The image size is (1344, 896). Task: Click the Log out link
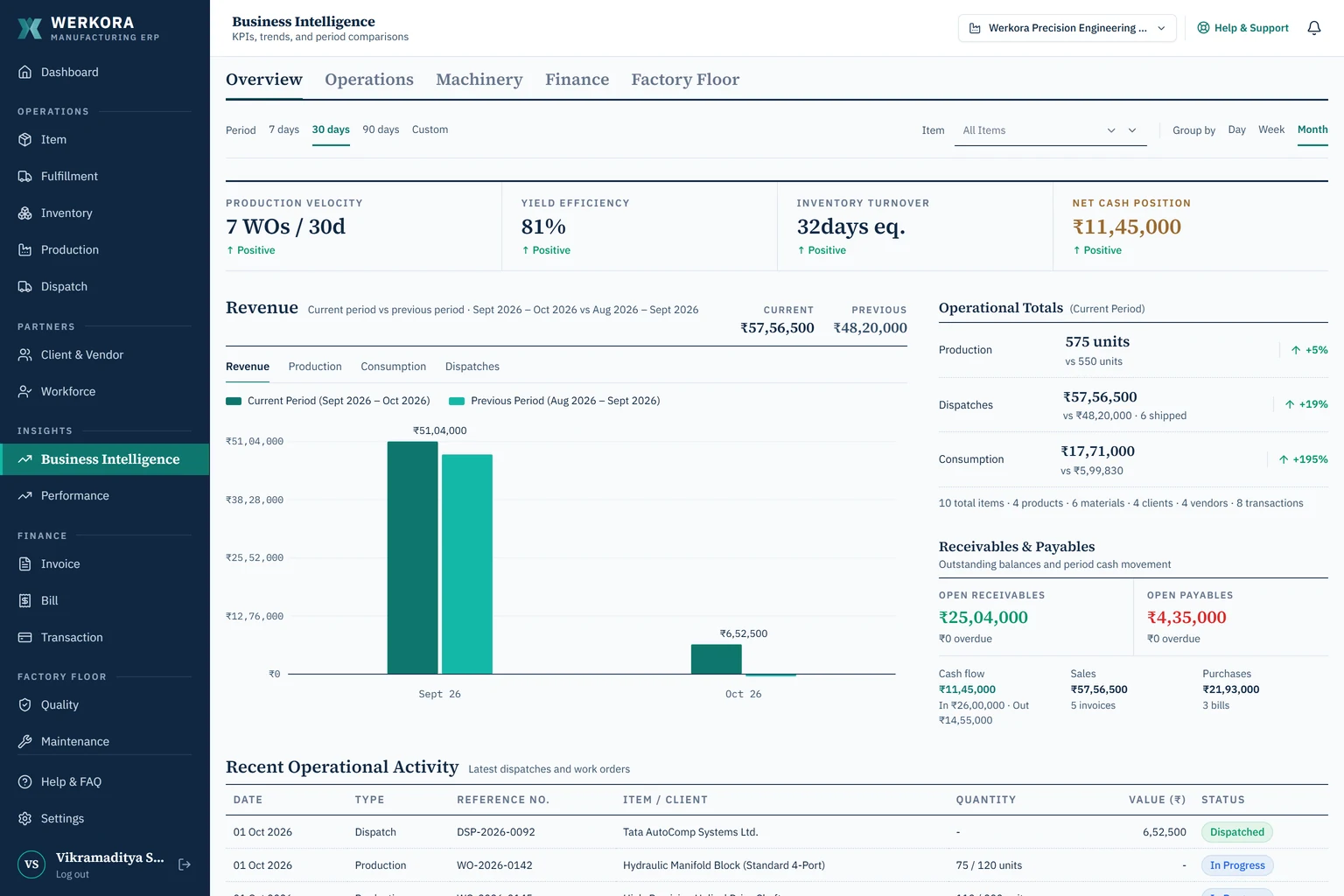tap(73, 874)
